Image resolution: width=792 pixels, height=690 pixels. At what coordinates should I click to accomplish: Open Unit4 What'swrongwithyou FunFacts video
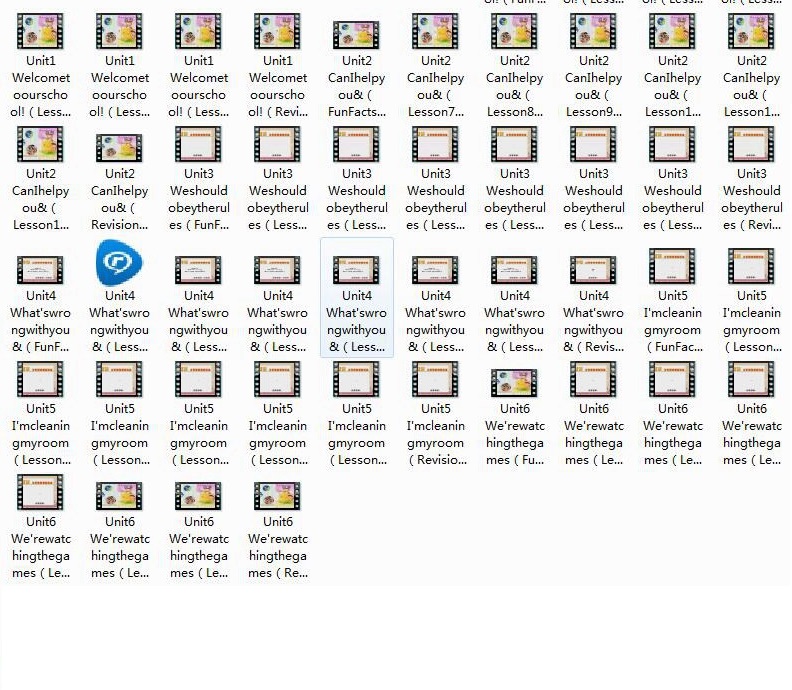click(41, 268)
